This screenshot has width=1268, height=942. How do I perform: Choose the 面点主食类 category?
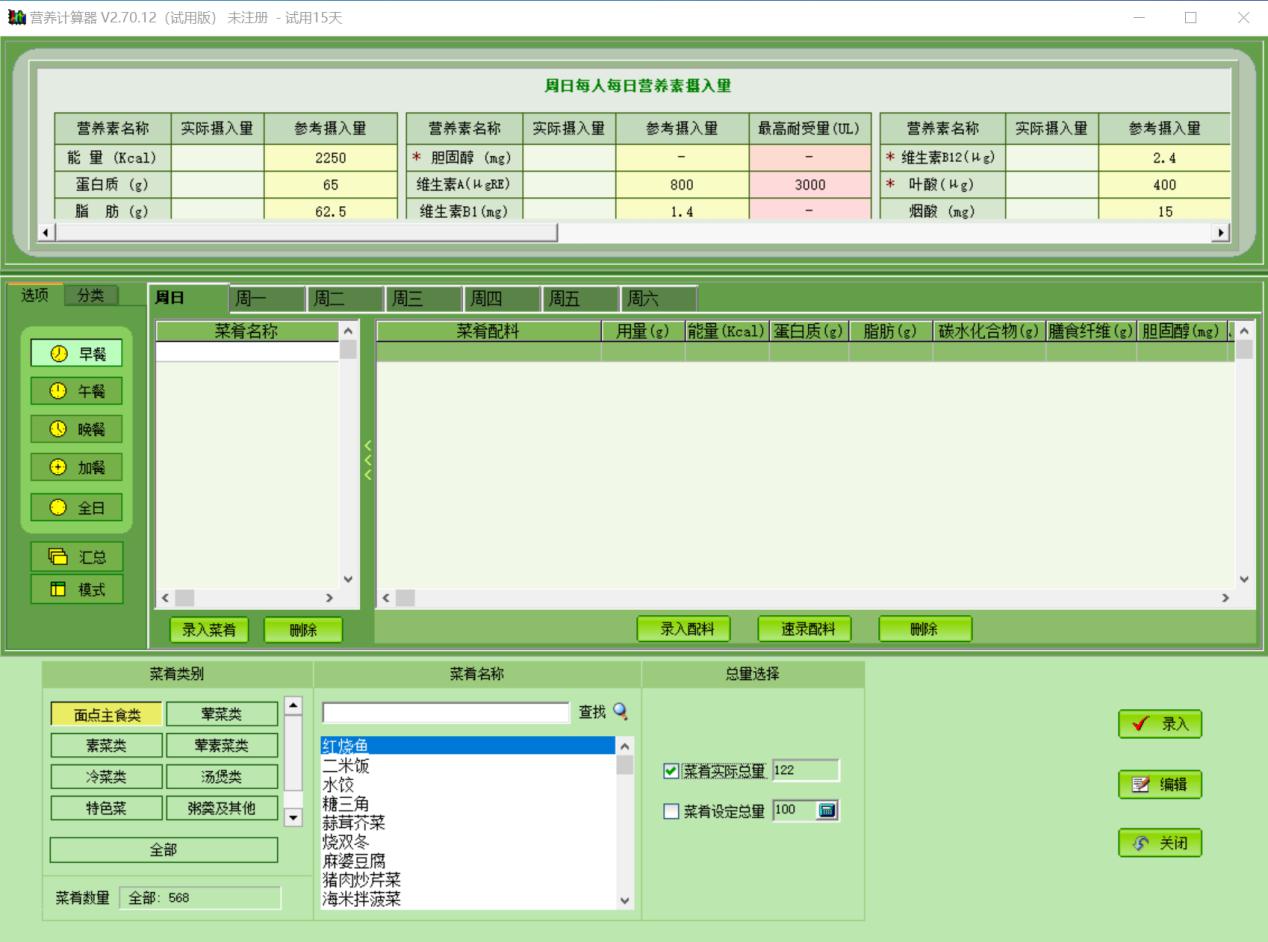106,714
